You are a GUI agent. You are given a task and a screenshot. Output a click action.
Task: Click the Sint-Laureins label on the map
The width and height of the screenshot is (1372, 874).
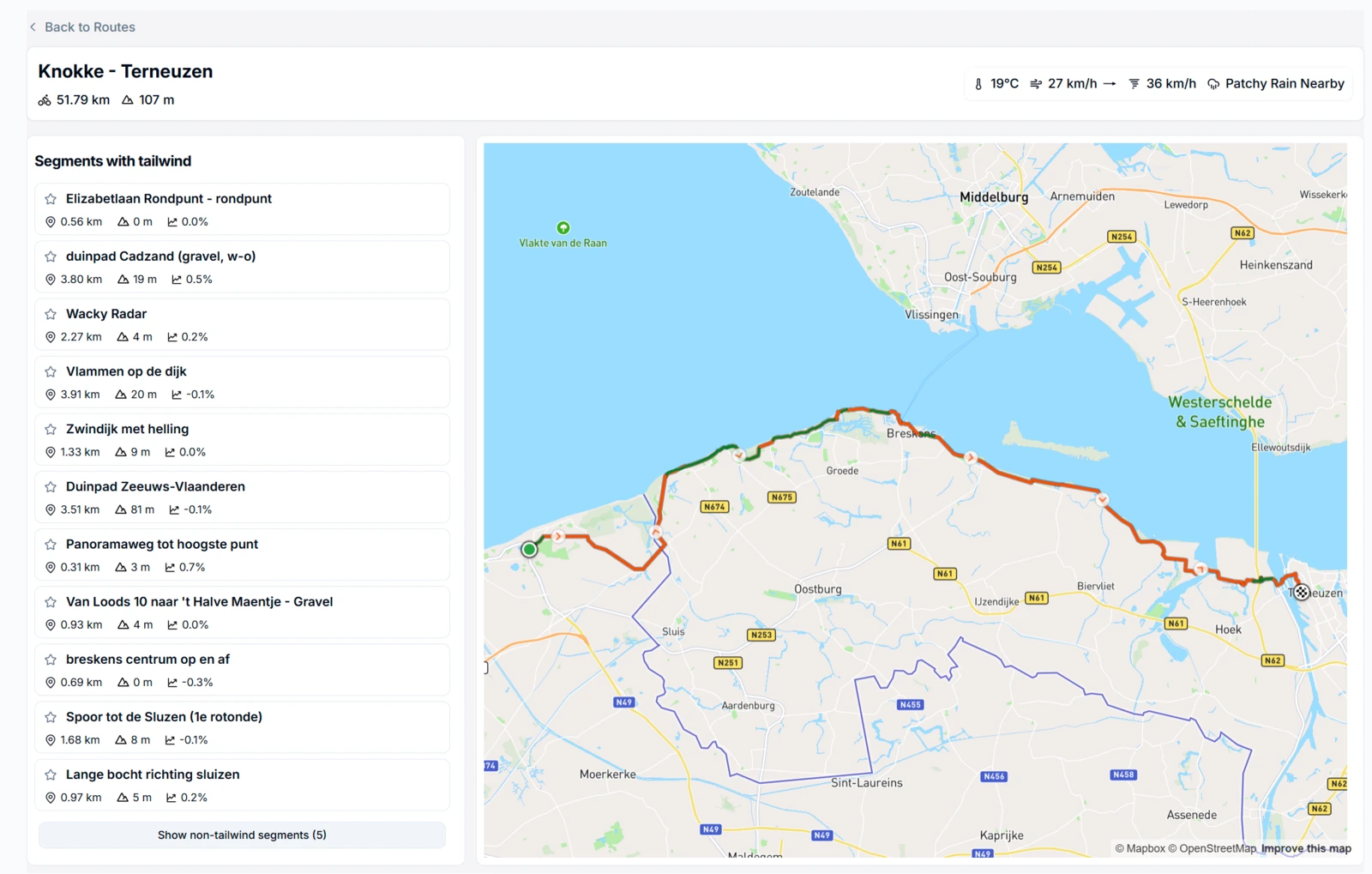point(867,782)
